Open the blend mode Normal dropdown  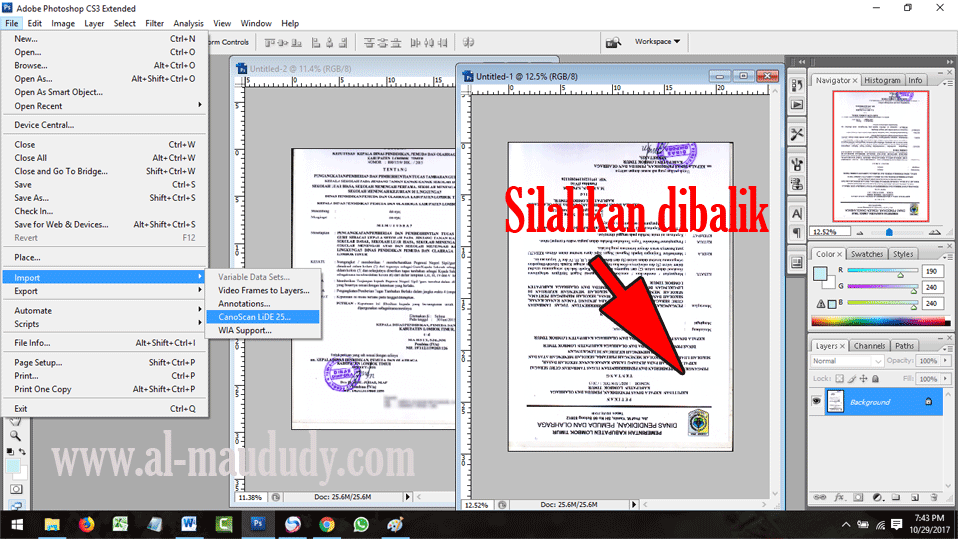pyautogui.click(x=847, y=361)
